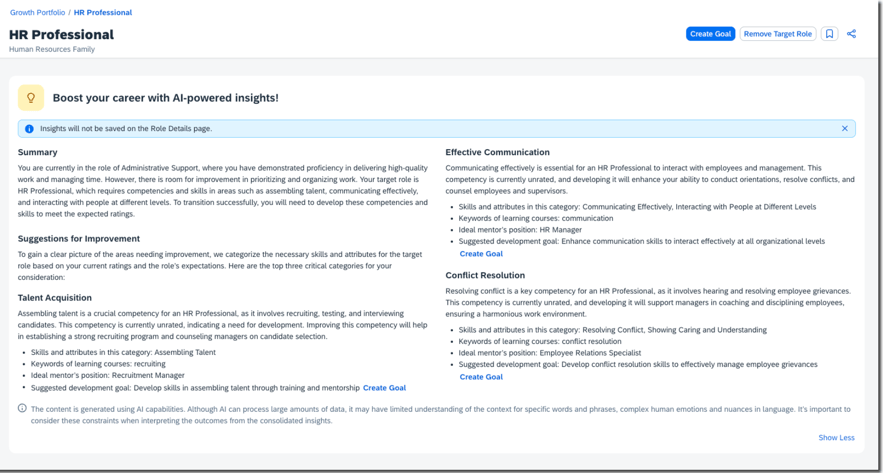Viewport: 883px width, 473px height.
Task: Click HR Professional breadcrumb item
Action: [103, 13]
